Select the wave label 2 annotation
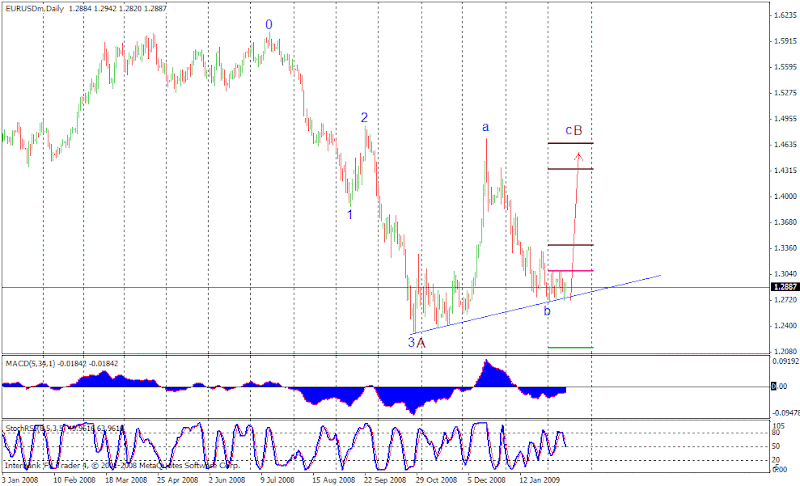The height and width of the screenshot is (486, 800). [364, 118]
